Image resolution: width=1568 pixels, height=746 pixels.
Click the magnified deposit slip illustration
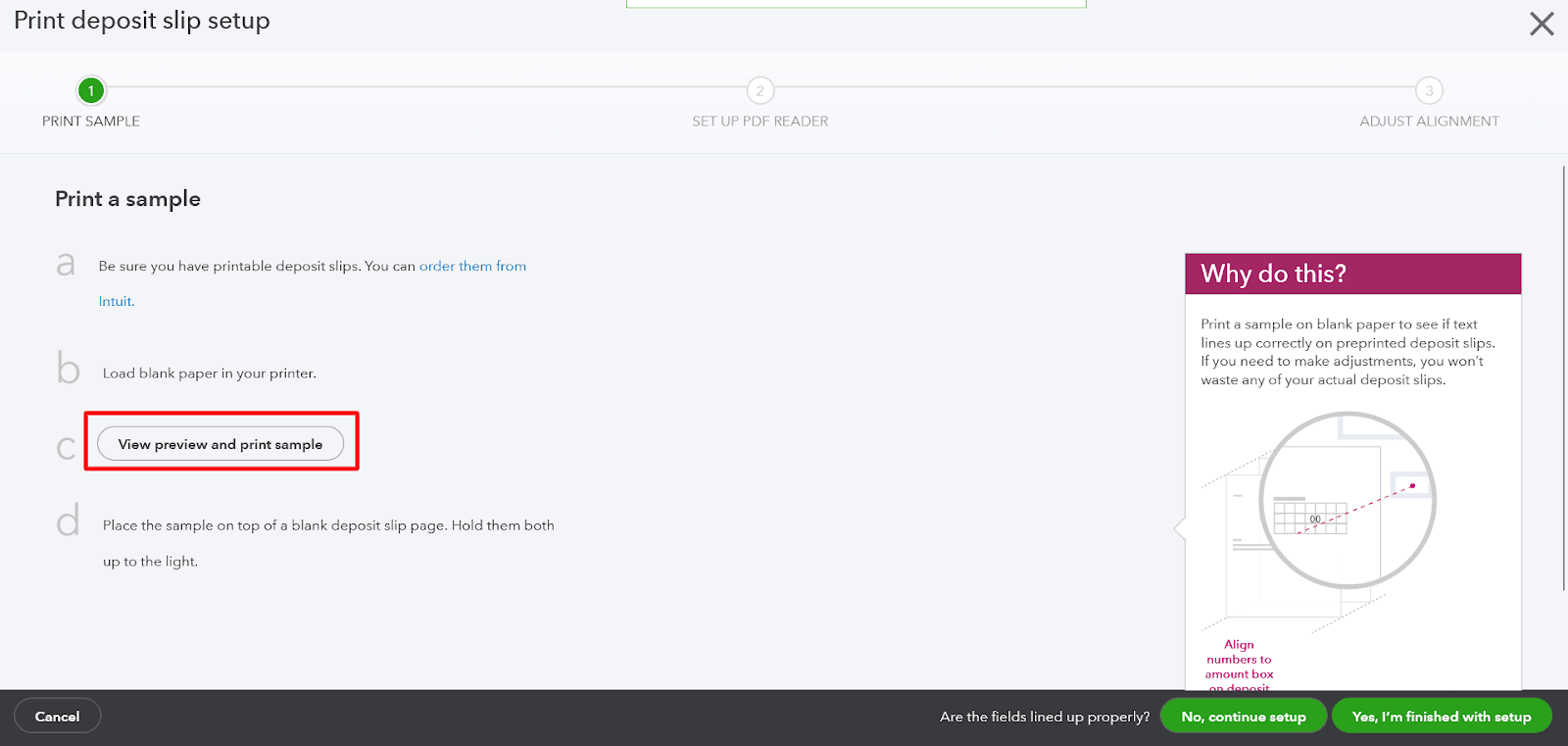click(x=1347, y=500)
